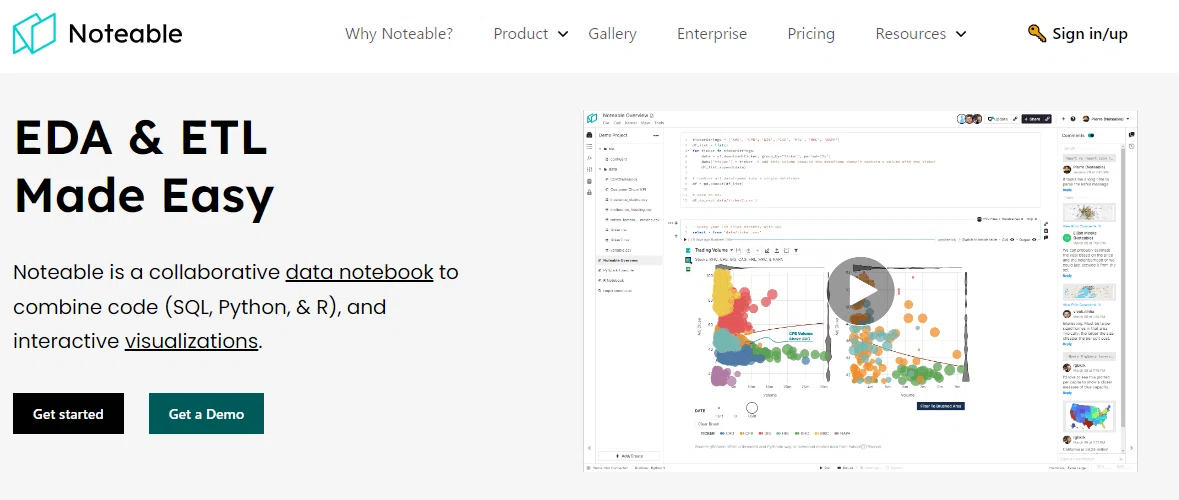
Task: Click the Get started button
Action: (68, 414)
